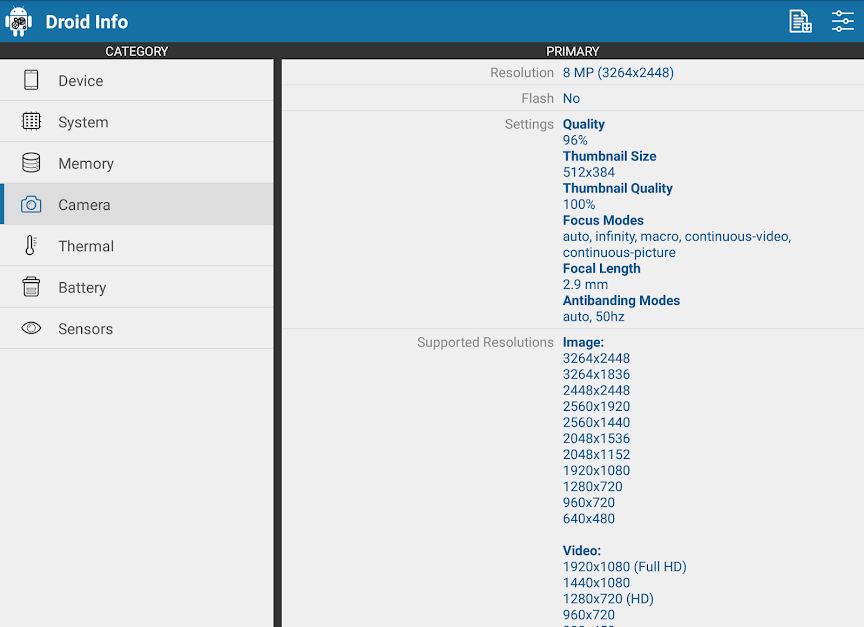Click the Camera icon in sidebar
Screen dimensions: 864x627
coord(31,204)
